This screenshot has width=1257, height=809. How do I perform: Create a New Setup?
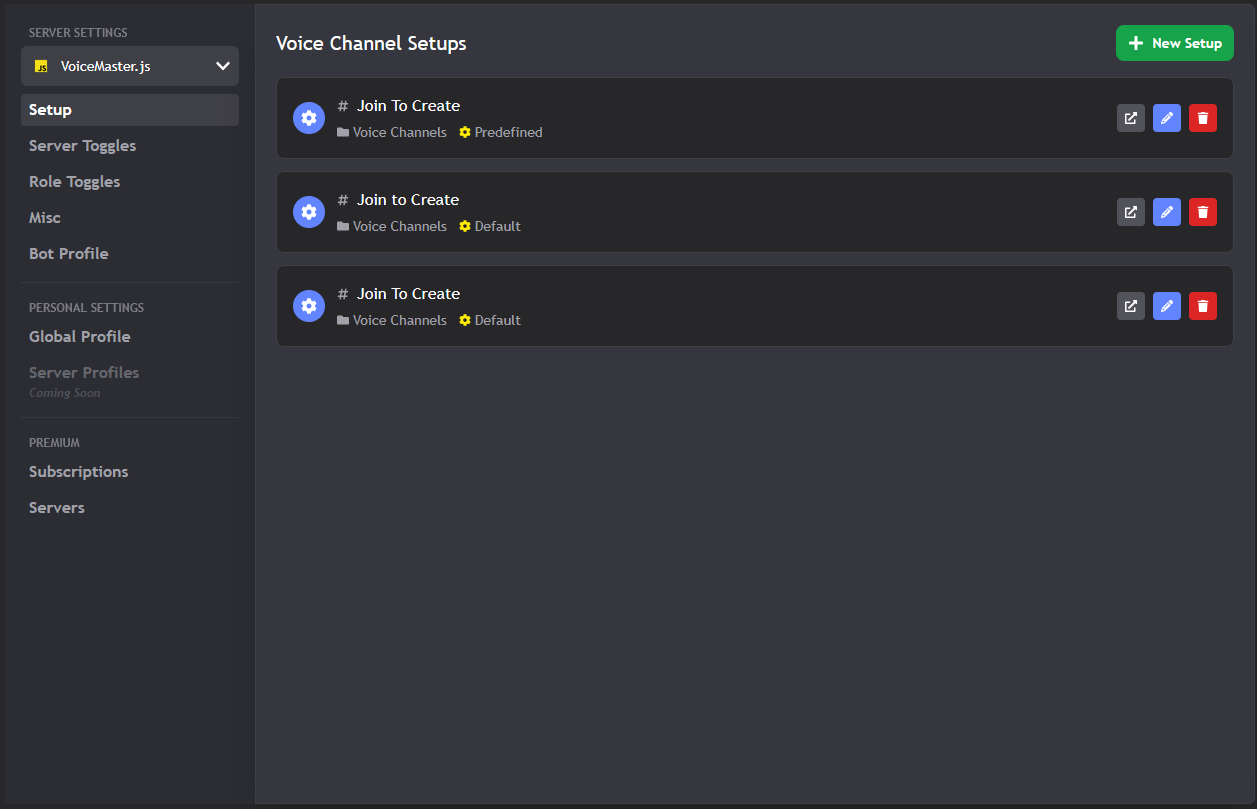point(1174,43)
